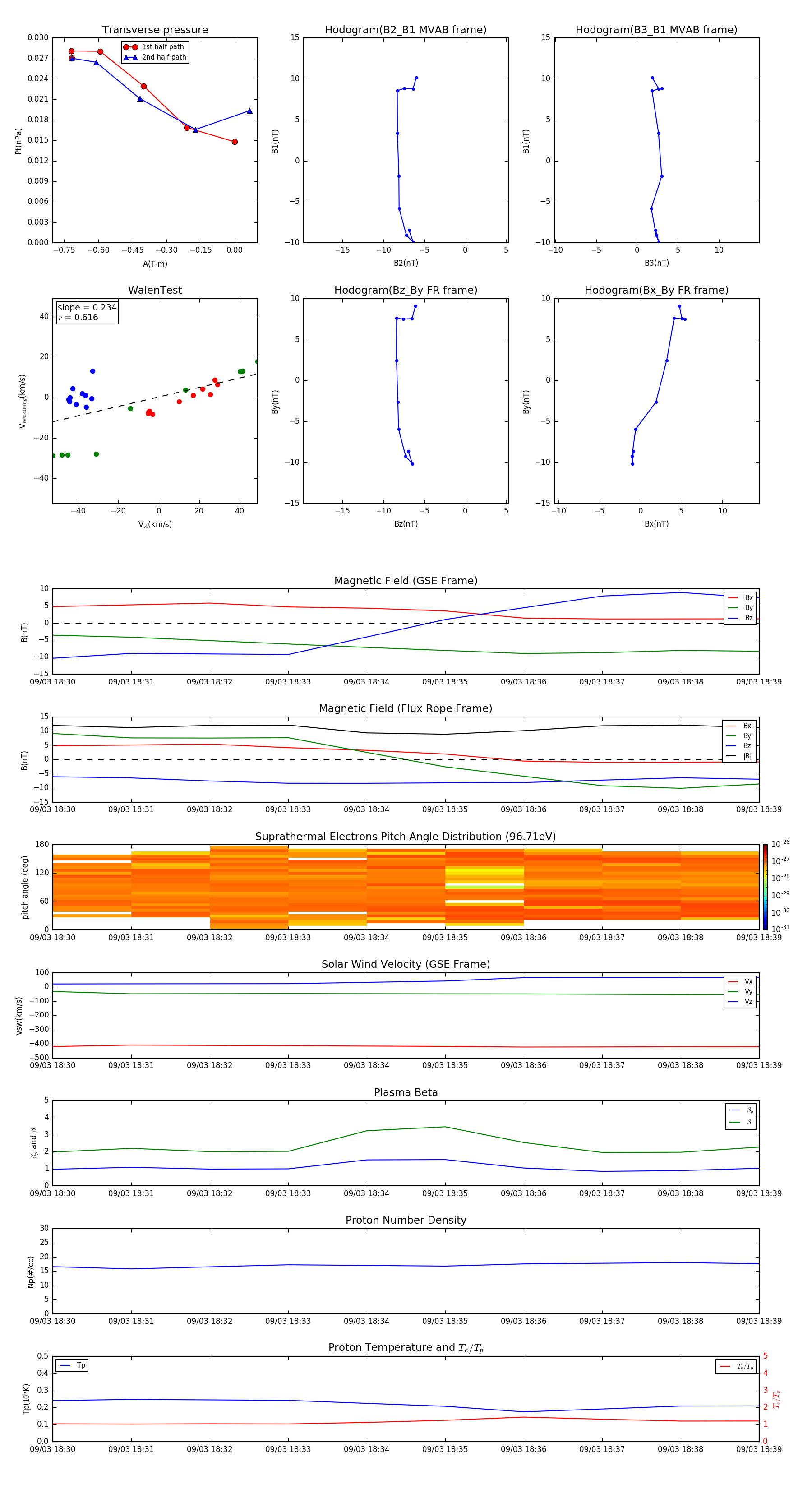Click the 'Hodogram(B3_B1 MVAB frame)' title
The height and width of the screenshot is (1489, 812).
656,30
